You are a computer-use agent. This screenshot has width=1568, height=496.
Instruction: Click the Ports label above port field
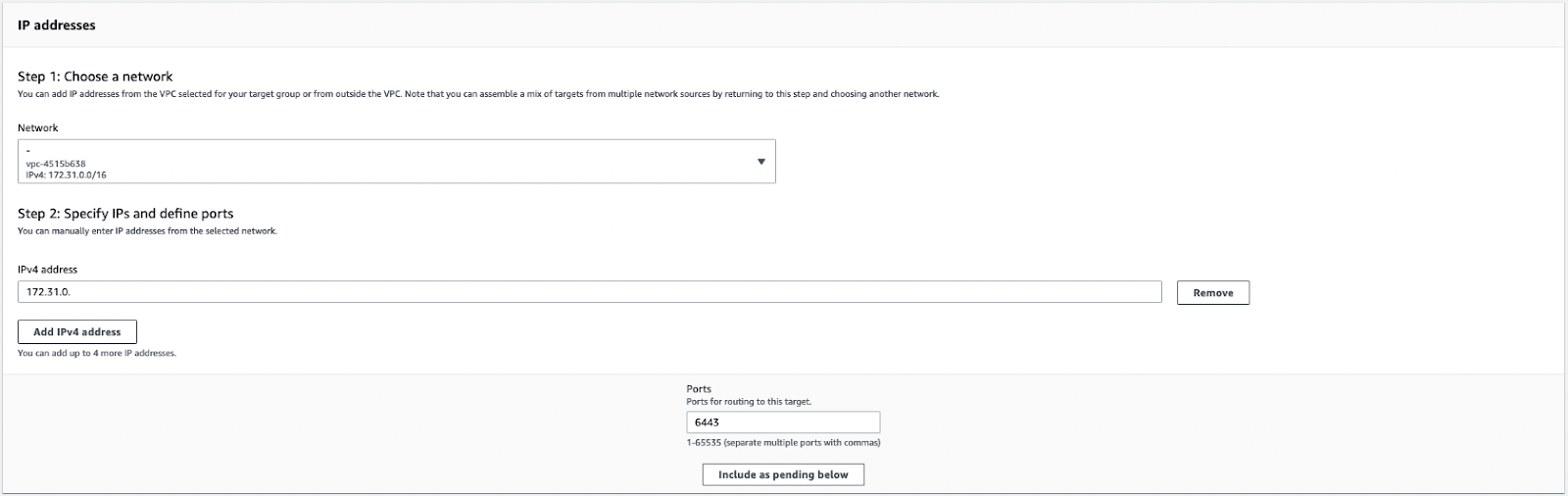[x=699, y=389]
